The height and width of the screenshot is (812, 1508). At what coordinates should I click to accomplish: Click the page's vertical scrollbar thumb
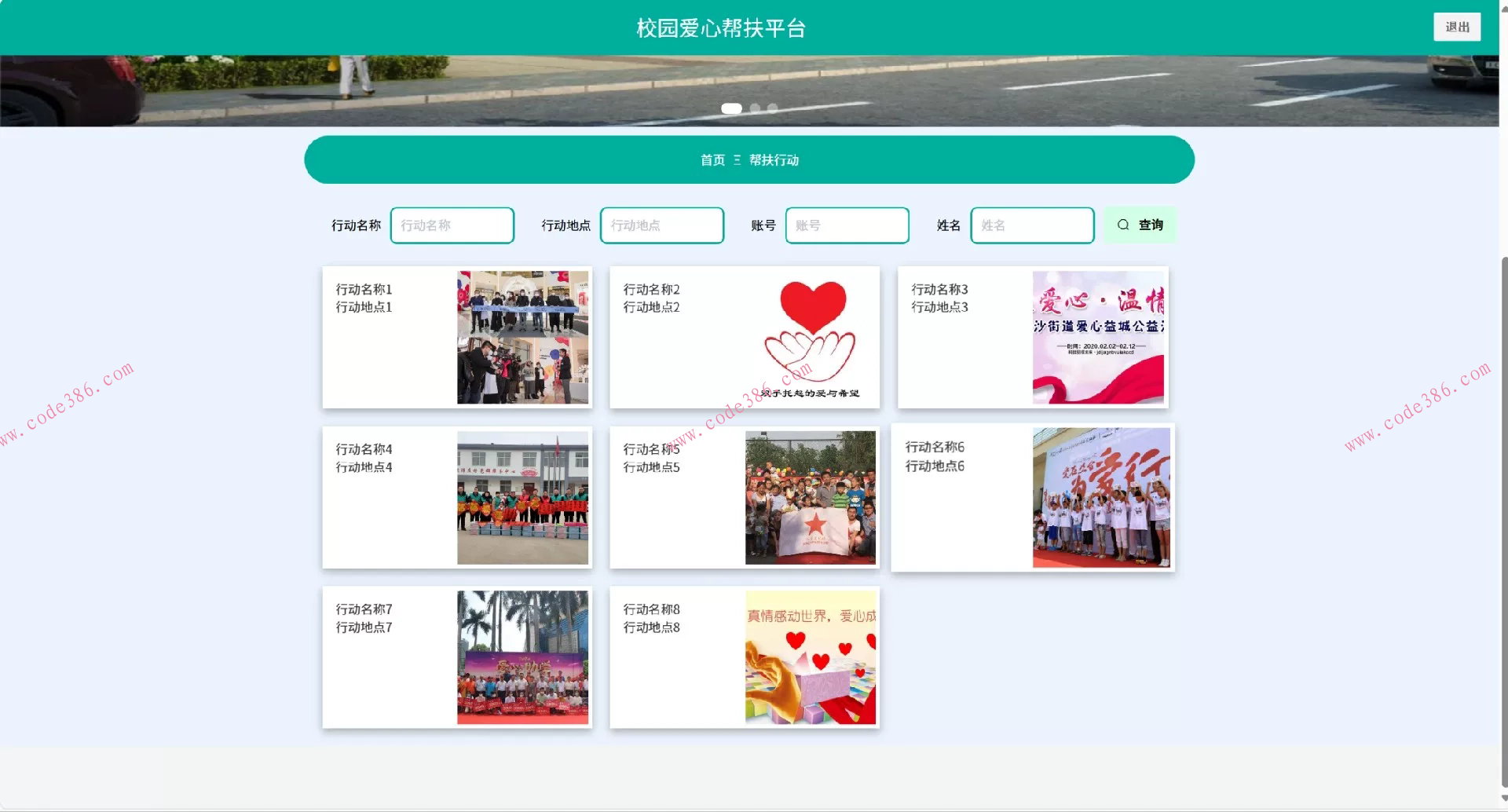[1504, 522]
